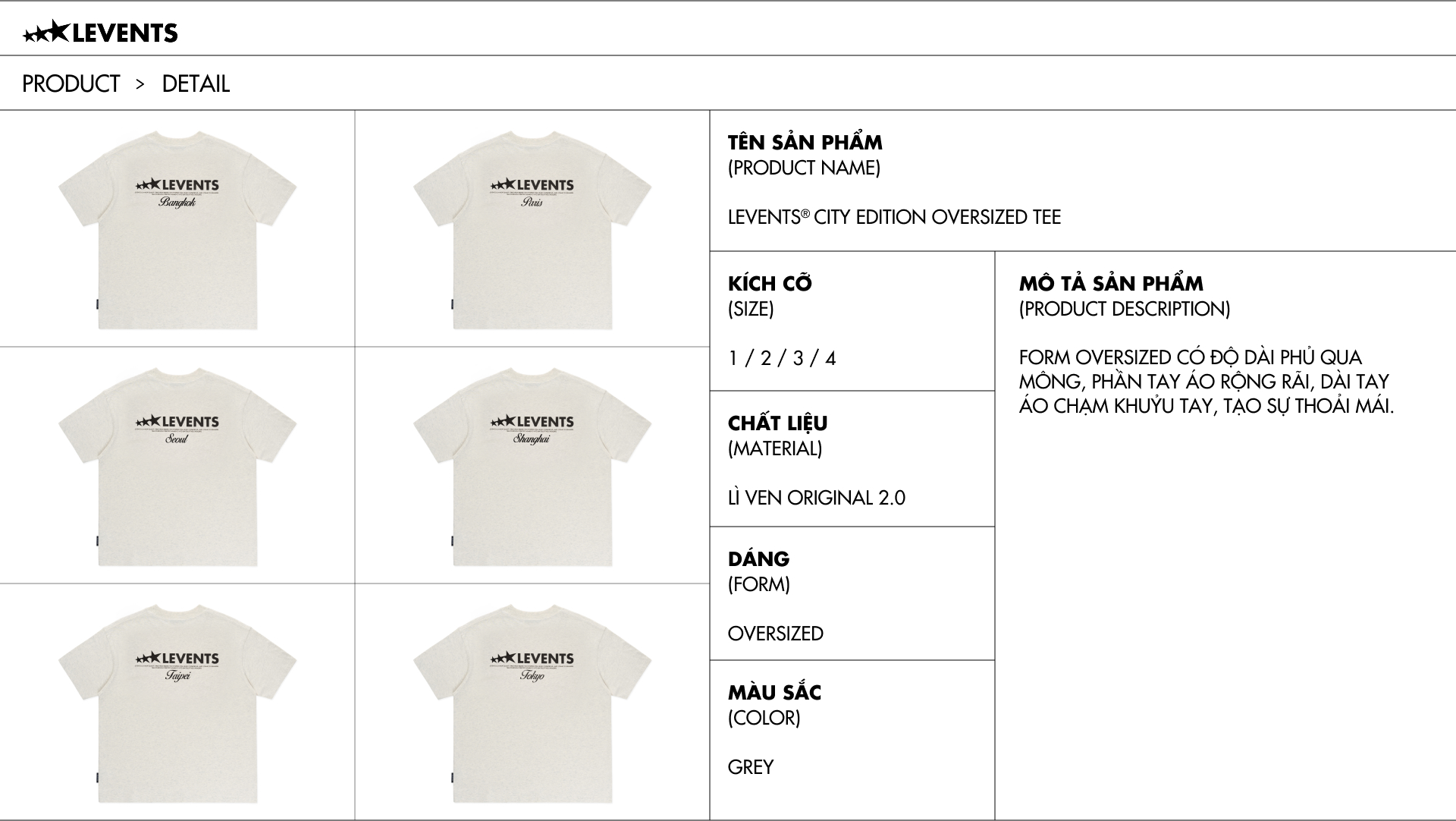The image size is (1456, 821).
Task: Pick size 3 in the size list
Action: click(798, 358)
